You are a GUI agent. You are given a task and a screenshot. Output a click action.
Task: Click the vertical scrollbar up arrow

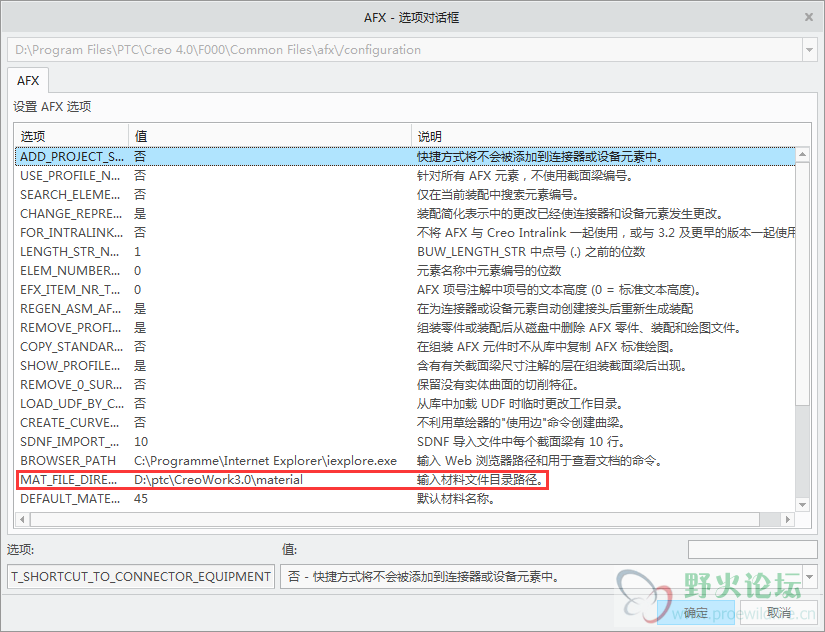[x=802, y=154]
